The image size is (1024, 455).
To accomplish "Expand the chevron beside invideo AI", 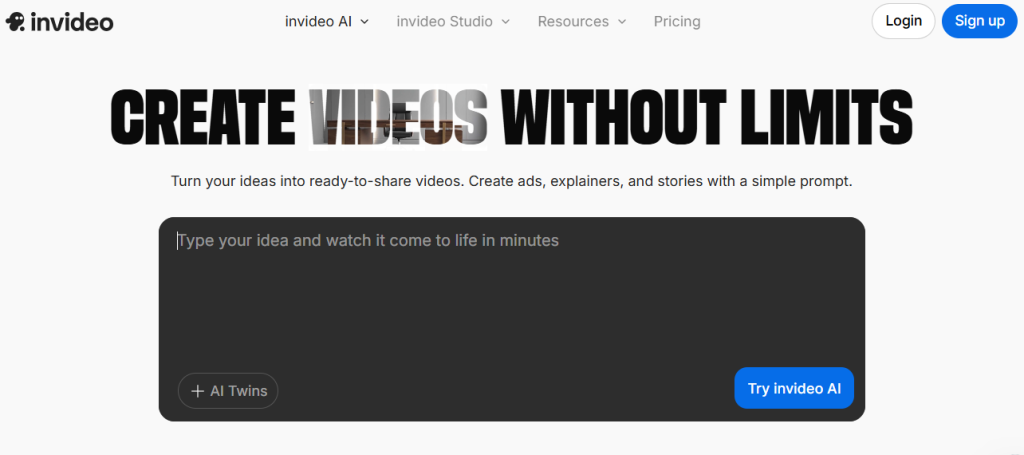I will click(364, 21).
